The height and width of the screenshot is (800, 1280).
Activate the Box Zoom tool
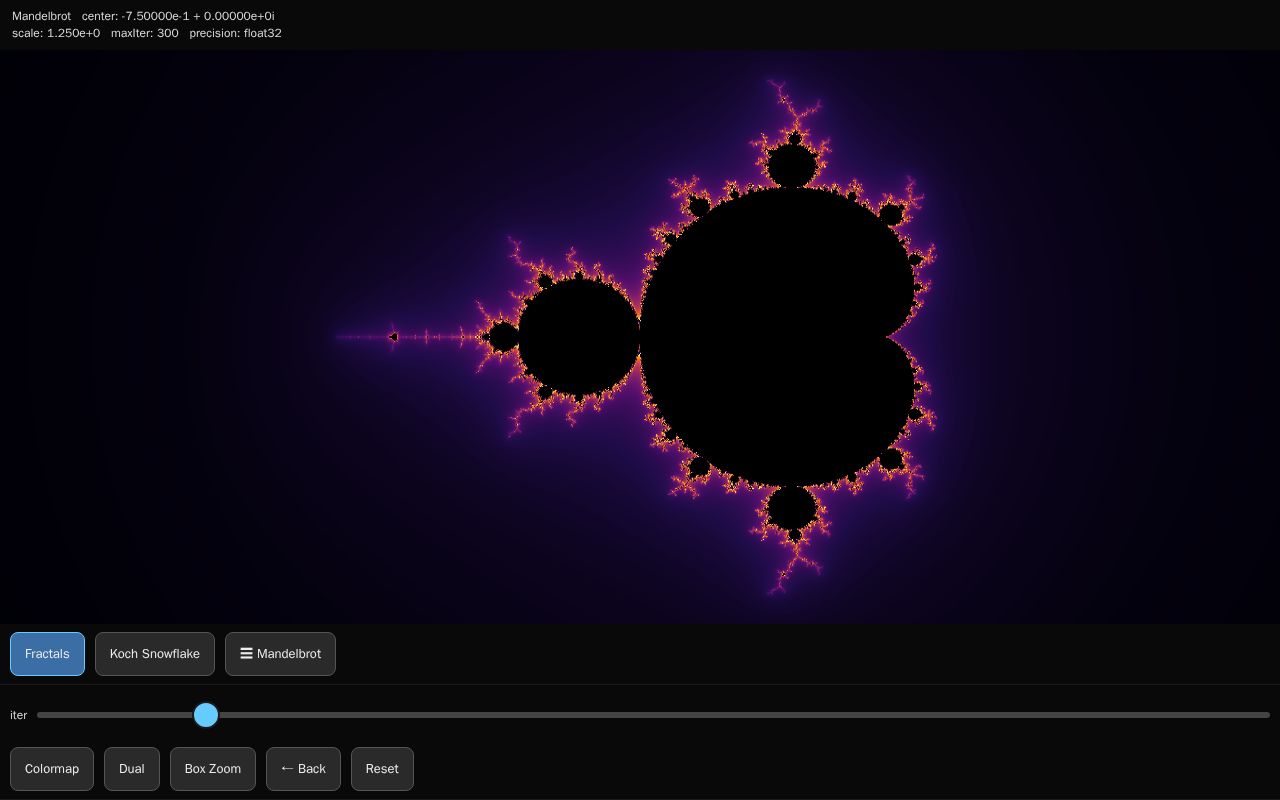click(x=213, y=769)
